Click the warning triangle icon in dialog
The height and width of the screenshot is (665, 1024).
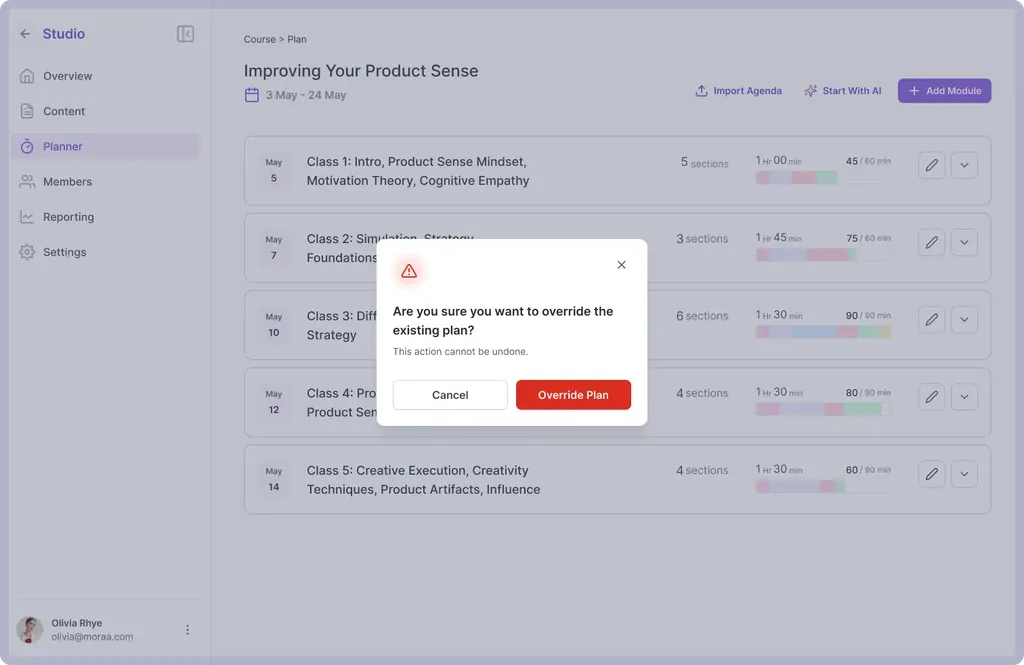[409, 270]
